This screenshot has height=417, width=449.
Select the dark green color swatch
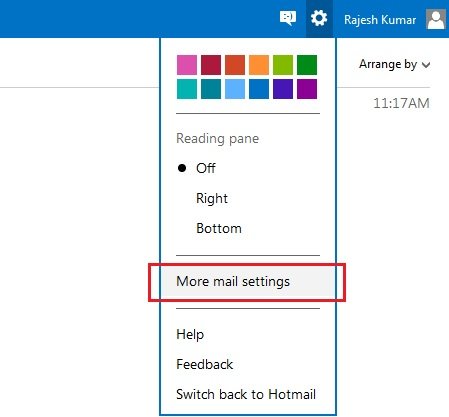pos(307,65)
